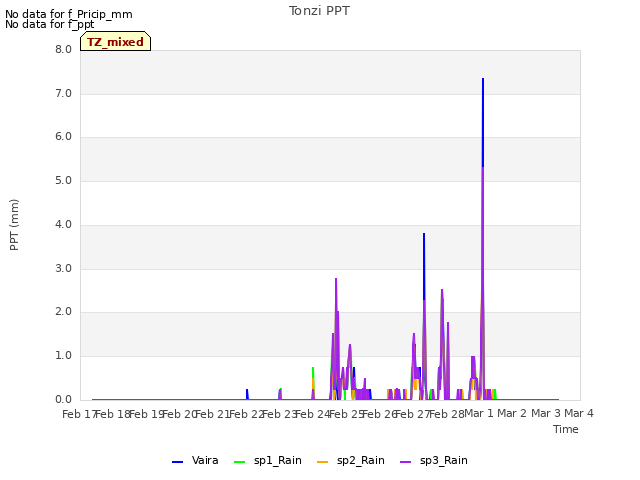Click the 0.0 y-axis tick label
The height and width of the screenshot is (480, 640).
(x=63, y=400)
